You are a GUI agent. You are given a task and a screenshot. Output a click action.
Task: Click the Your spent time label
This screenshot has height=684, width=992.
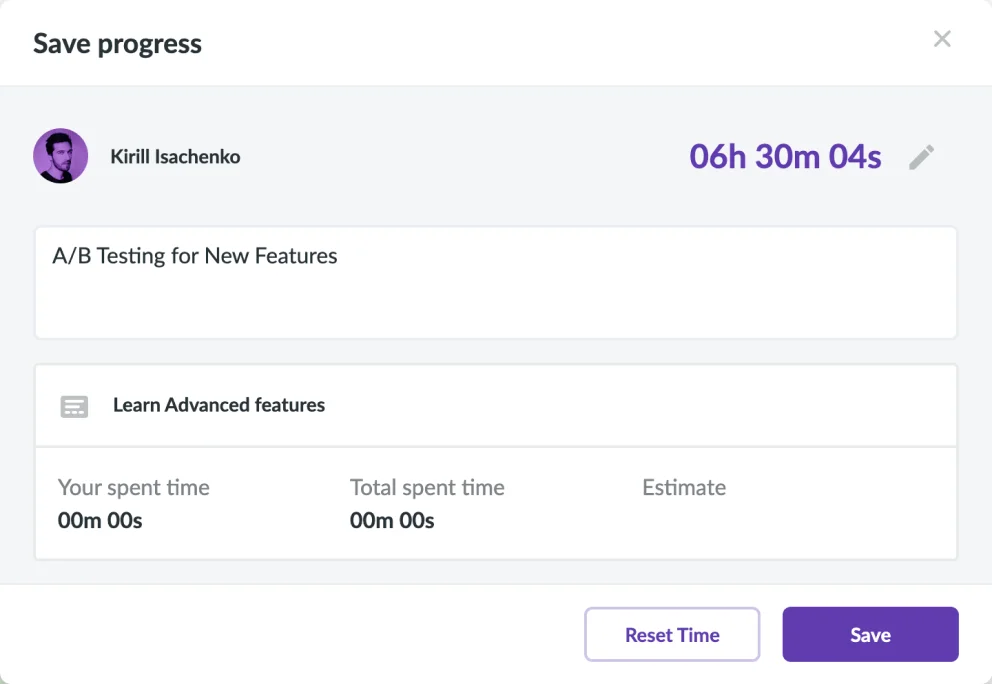[133, 487]
